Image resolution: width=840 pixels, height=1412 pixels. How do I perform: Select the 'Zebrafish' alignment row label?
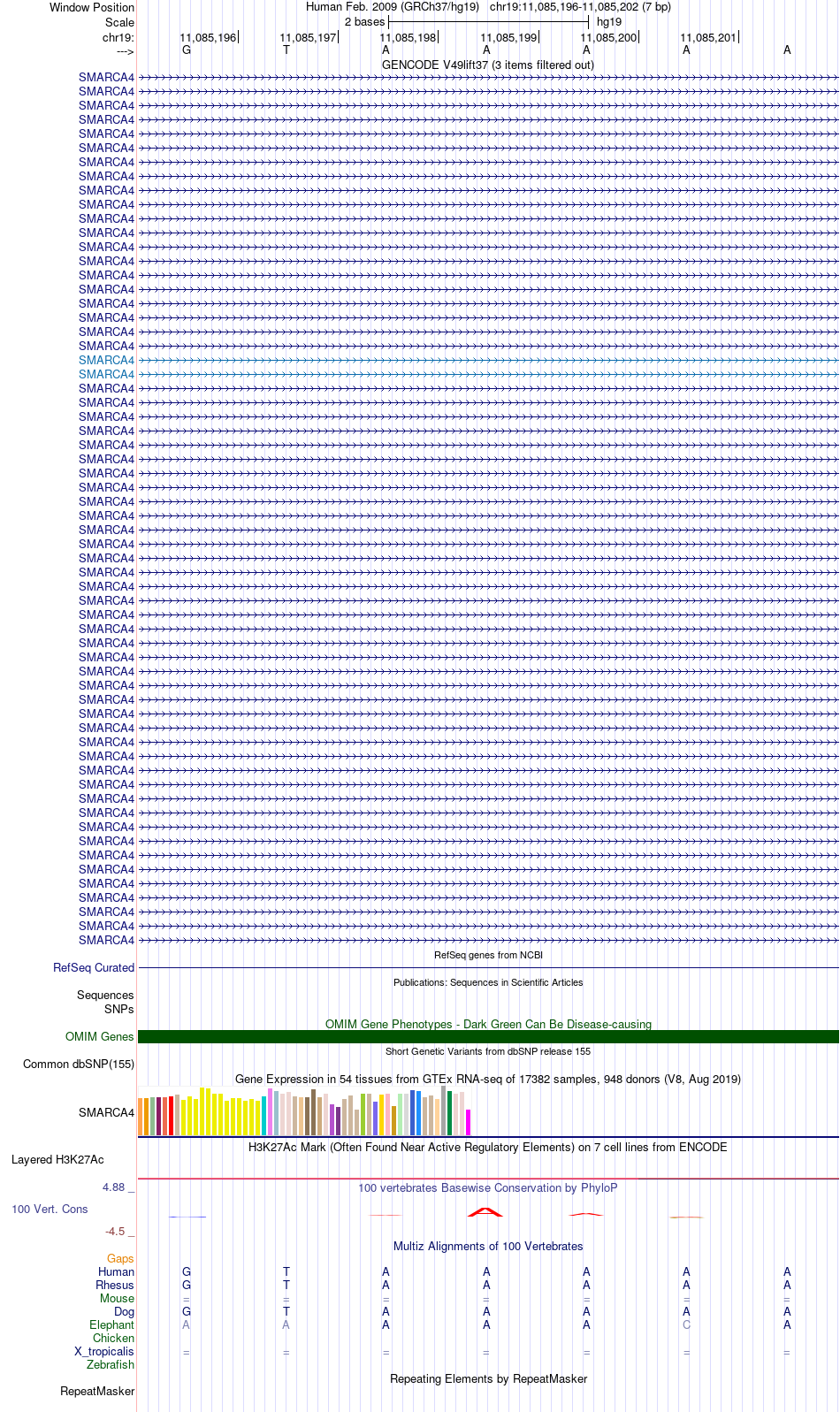point(111,1365)
